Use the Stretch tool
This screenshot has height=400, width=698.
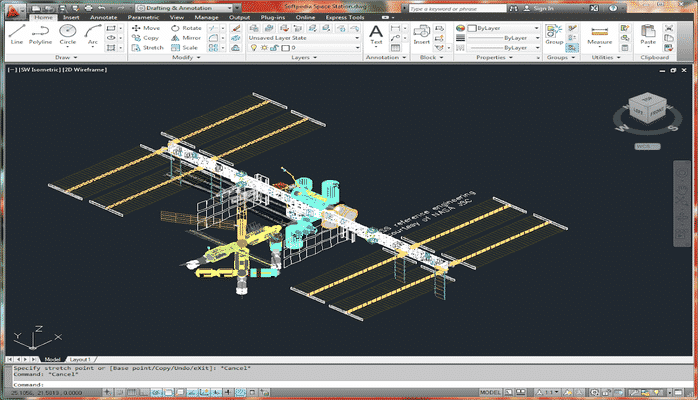(147, 47)
